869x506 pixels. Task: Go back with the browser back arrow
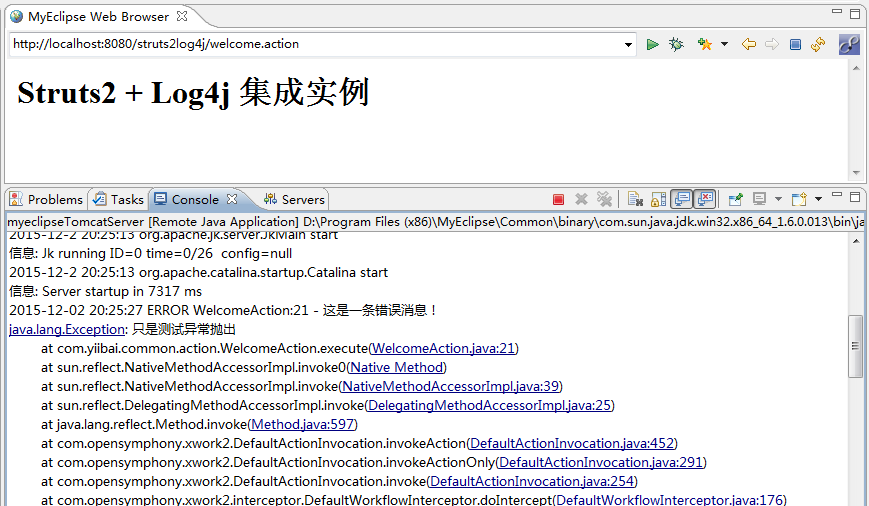coord(748,44)
